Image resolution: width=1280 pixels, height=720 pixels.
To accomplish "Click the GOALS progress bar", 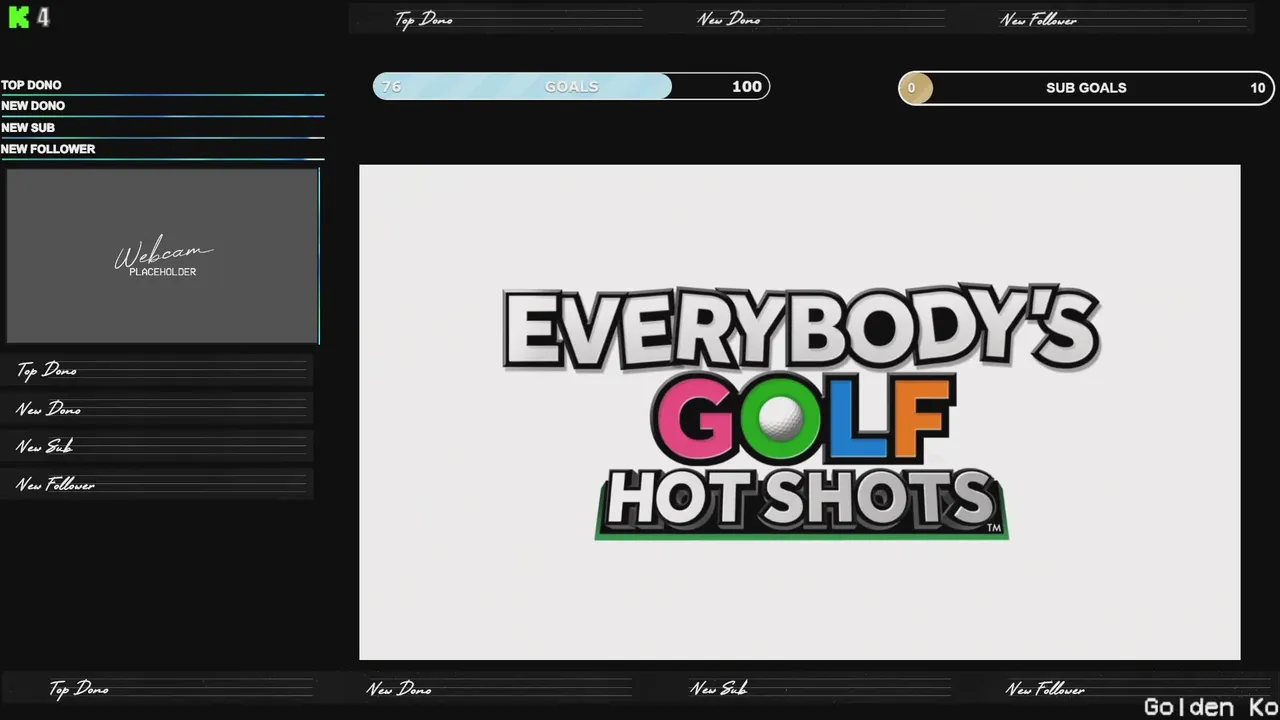I will point(571,86).
